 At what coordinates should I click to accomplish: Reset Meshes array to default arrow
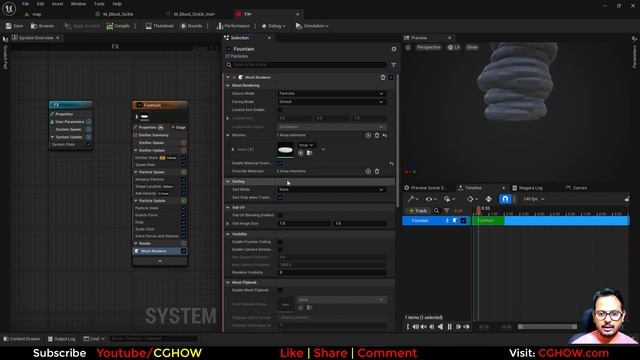pos(385,135)
